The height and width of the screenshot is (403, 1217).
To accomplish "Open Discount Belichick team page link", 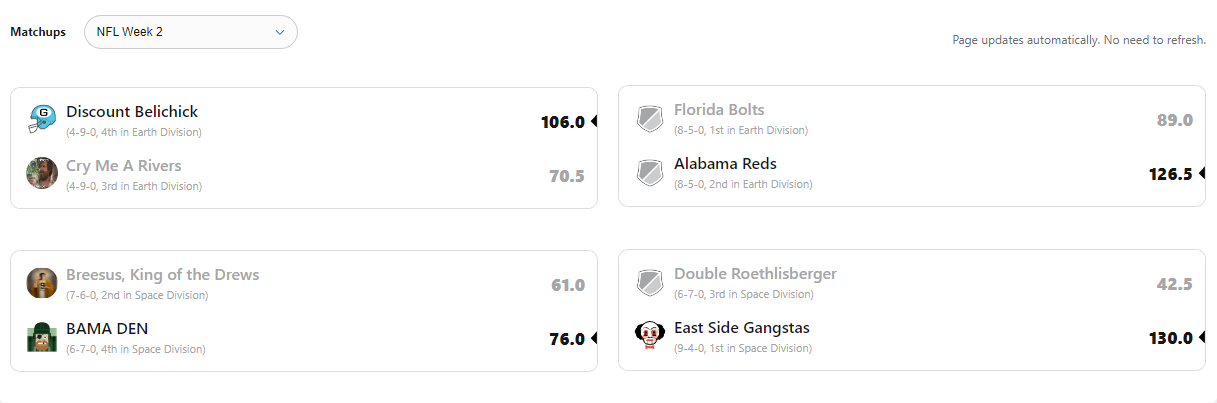I will (132, 112).
